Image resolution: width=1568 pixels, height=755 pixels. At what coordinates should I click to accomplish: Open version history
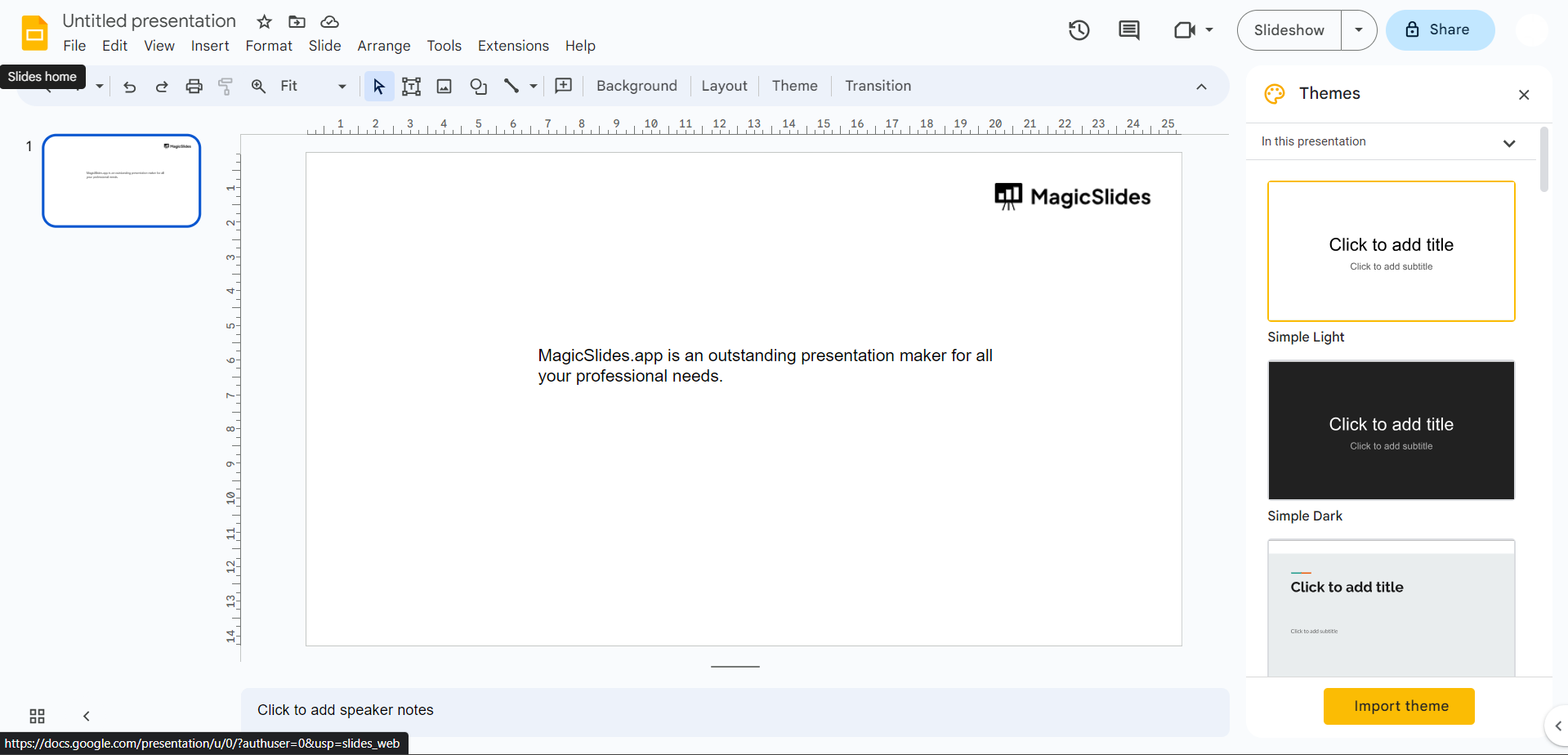point(1079,29)
